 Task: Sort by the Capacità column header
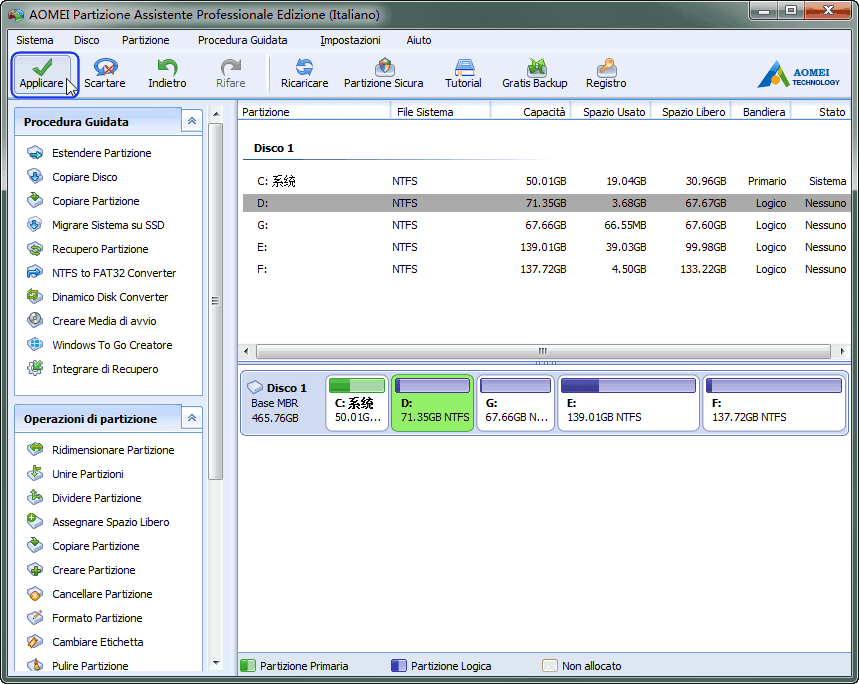coord(530,112)
